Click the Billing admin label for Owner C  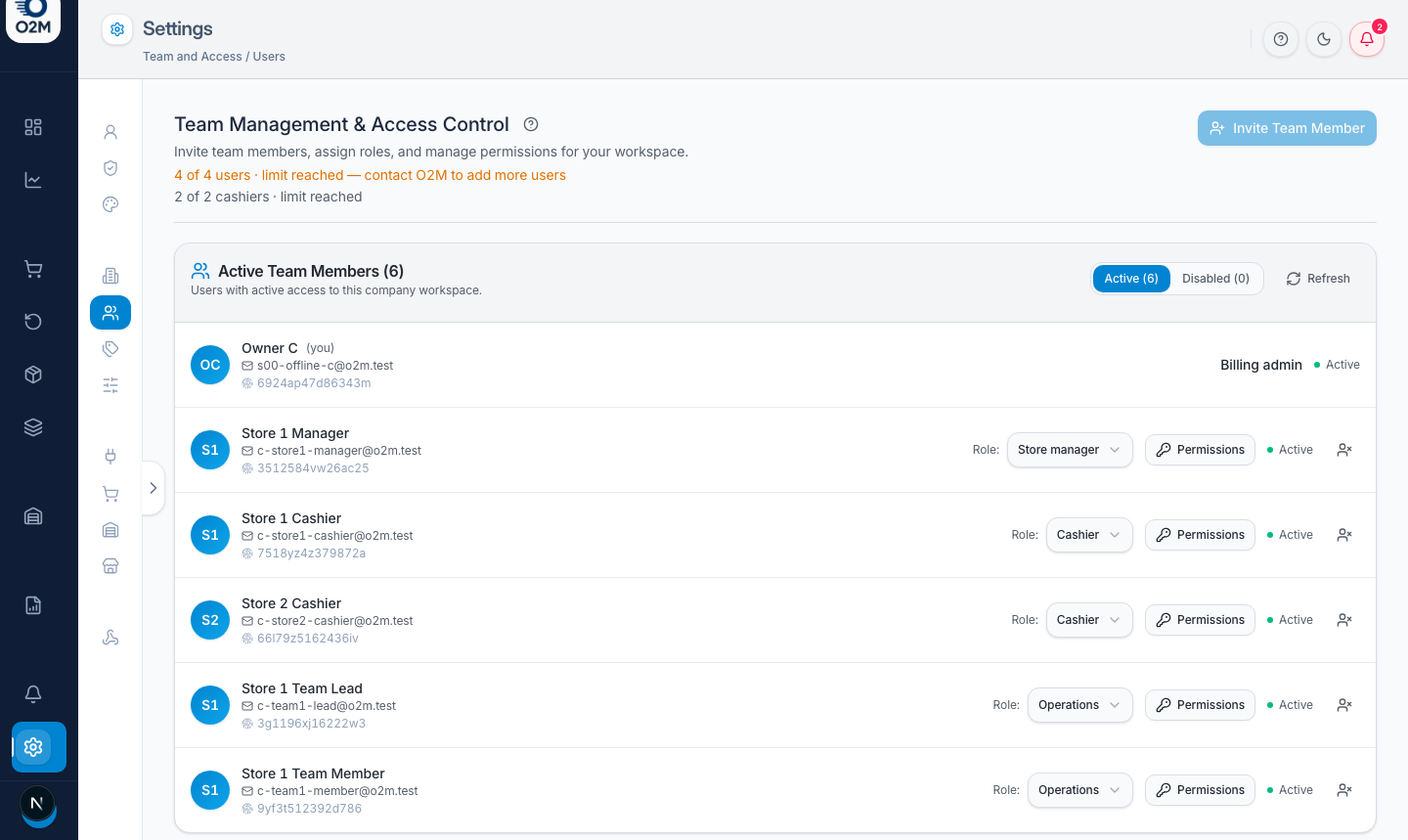click(x=1261, y=365)
